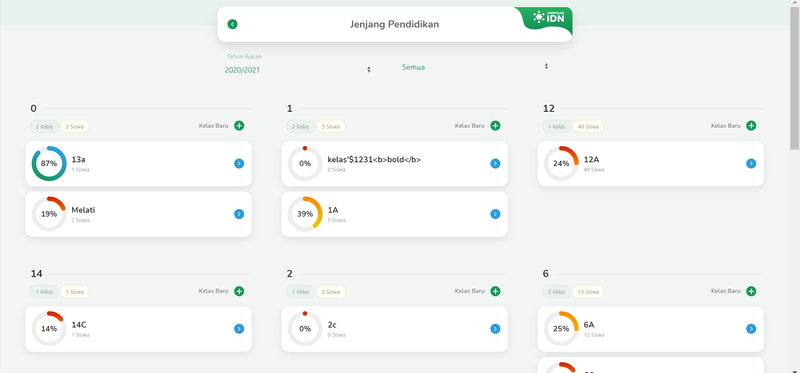Open class 14C arrow button
This screenshot has height=373, width=800.
(x=239, y=329)
